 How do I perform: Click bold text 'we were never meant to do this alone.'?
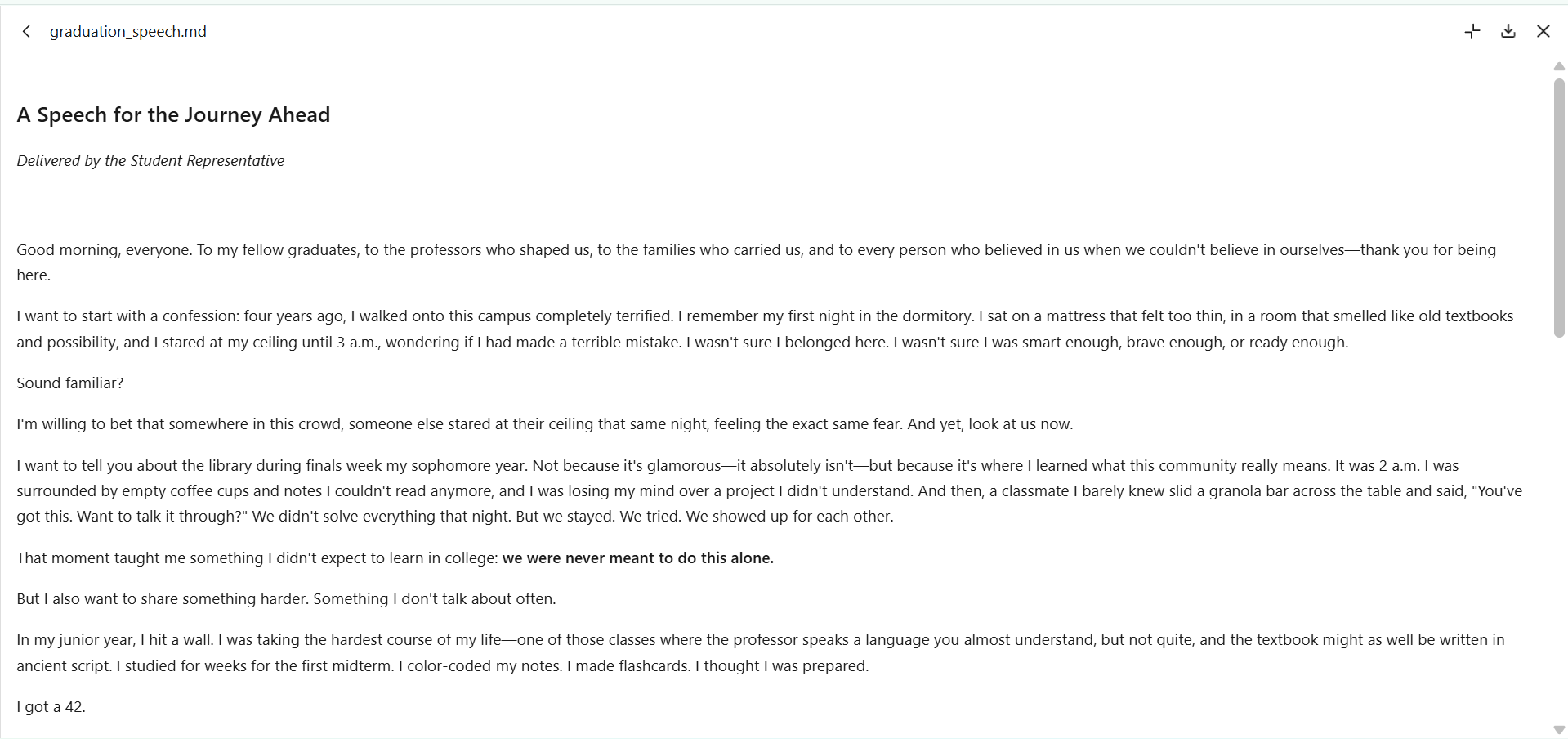[638, 558]
